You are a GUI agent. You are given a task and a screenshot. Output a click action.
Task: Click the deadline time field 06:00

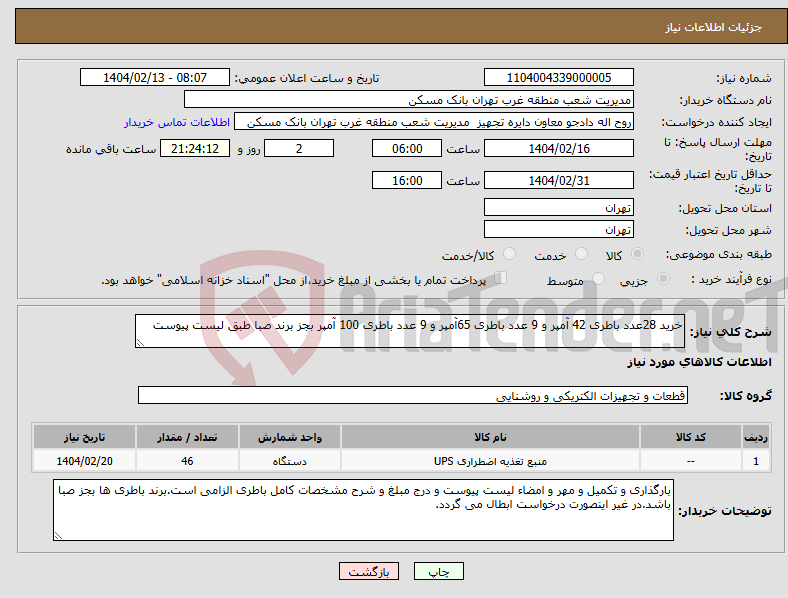click(407, 149)
